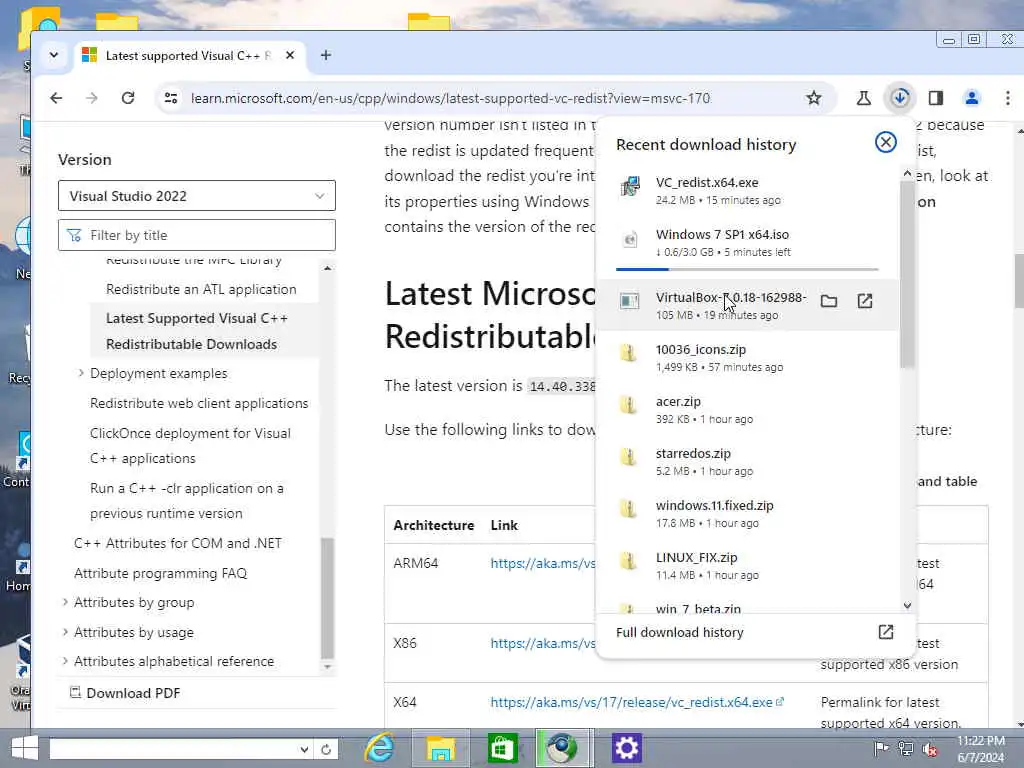Open a new browser tab
Image resolution: width=1024 pixels, height=768 pixels.
click(x=326, y=56)
